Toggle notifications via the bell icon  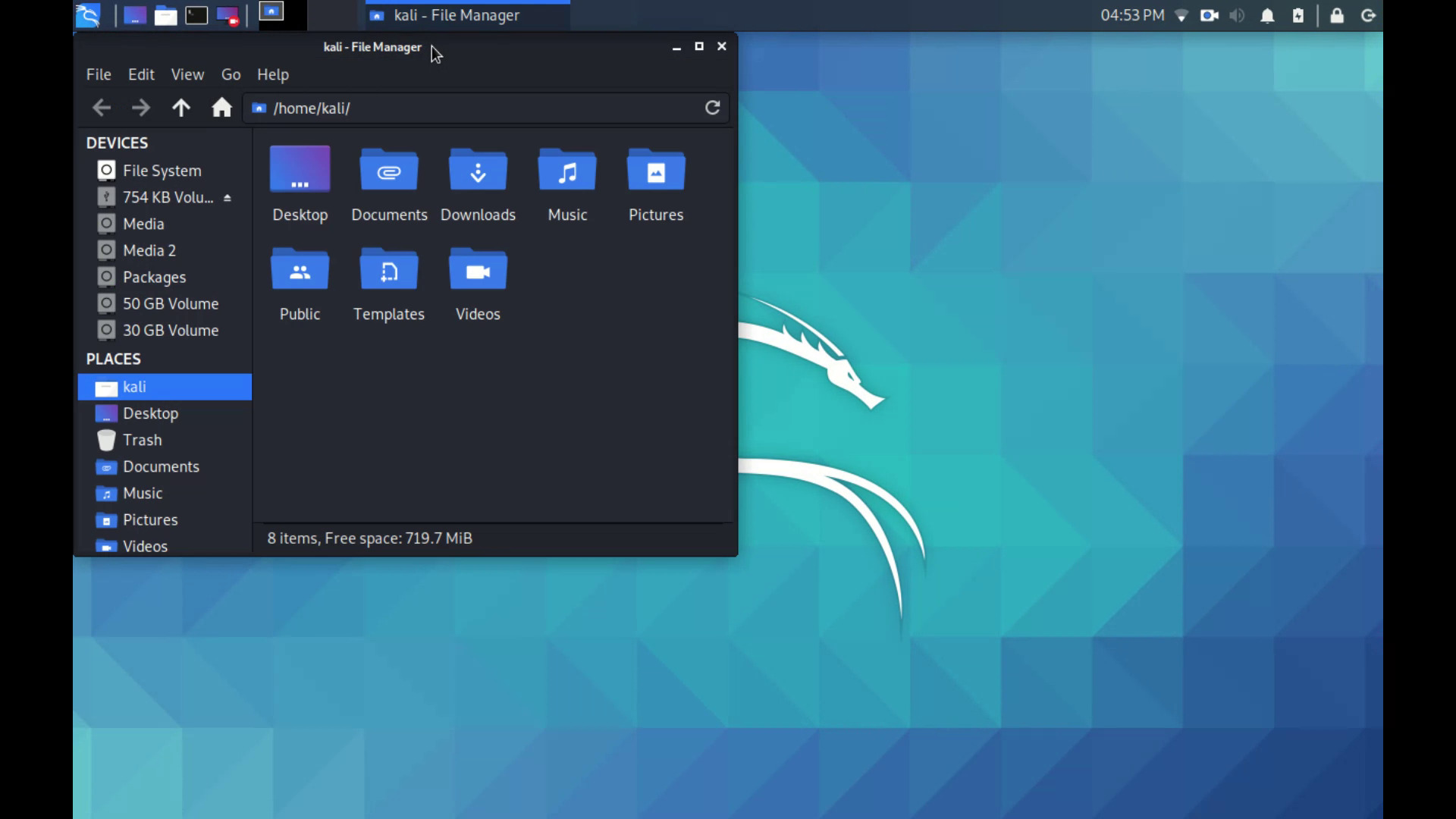[x=1267, y=15]
